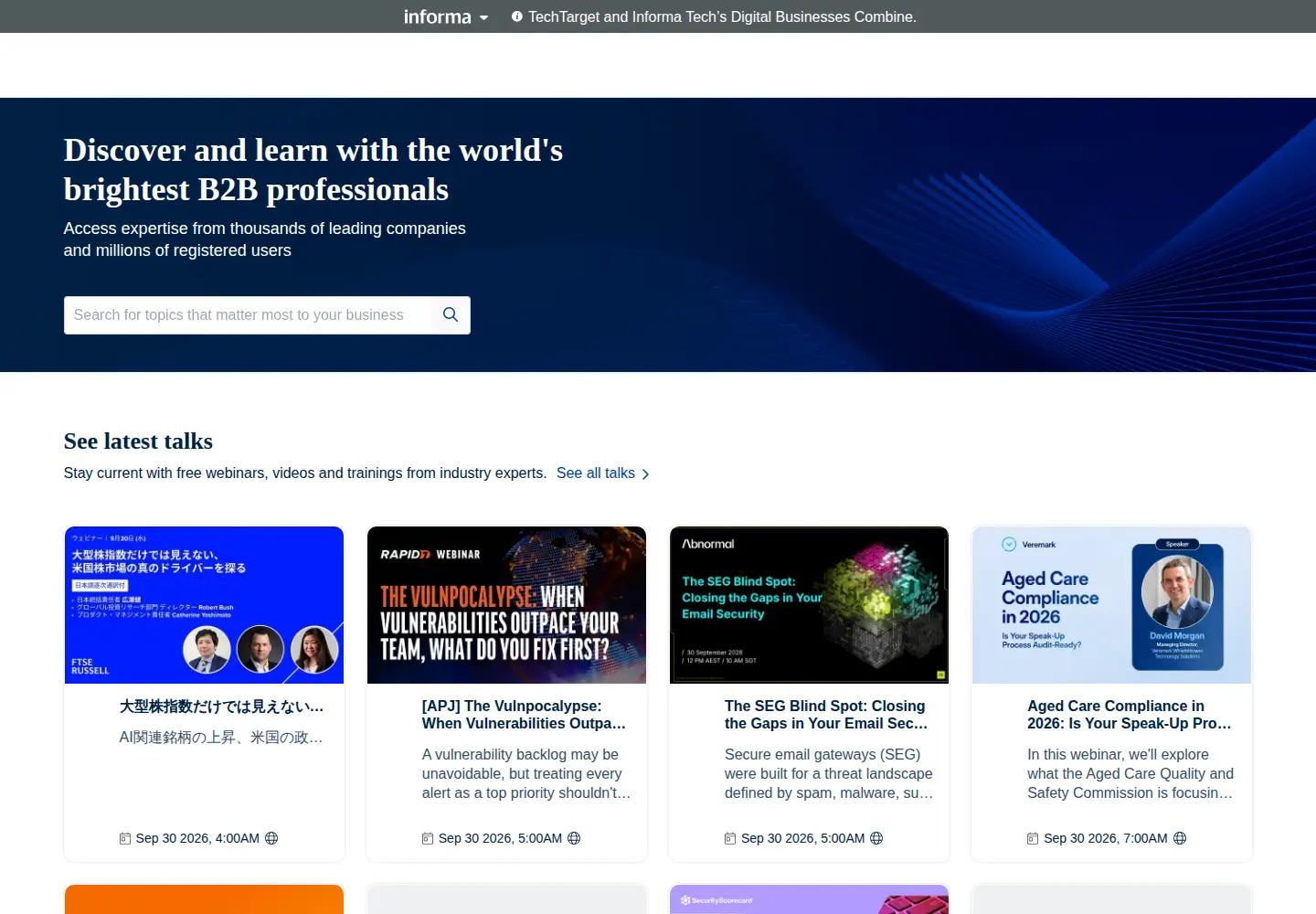
Task: Click the search magnifier icon button
Action: click(x=450, y=314)
